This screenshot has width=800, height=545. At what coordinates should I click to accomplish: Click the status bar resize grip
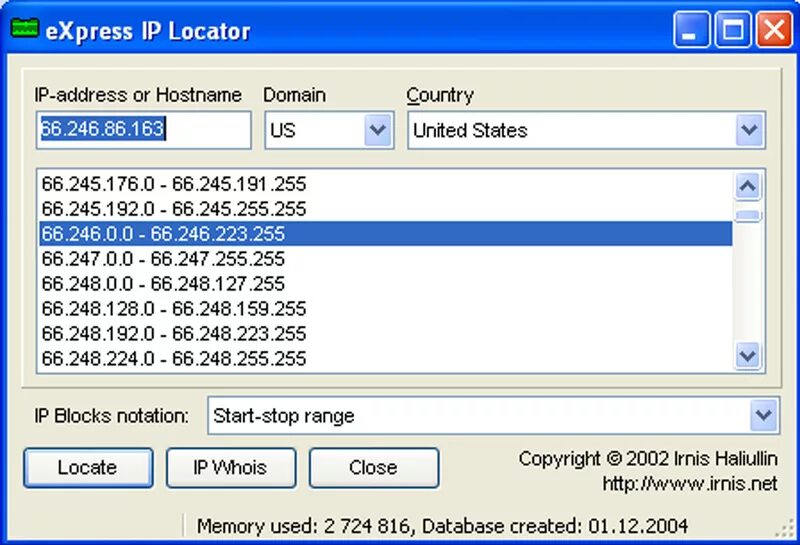(785, 529)
